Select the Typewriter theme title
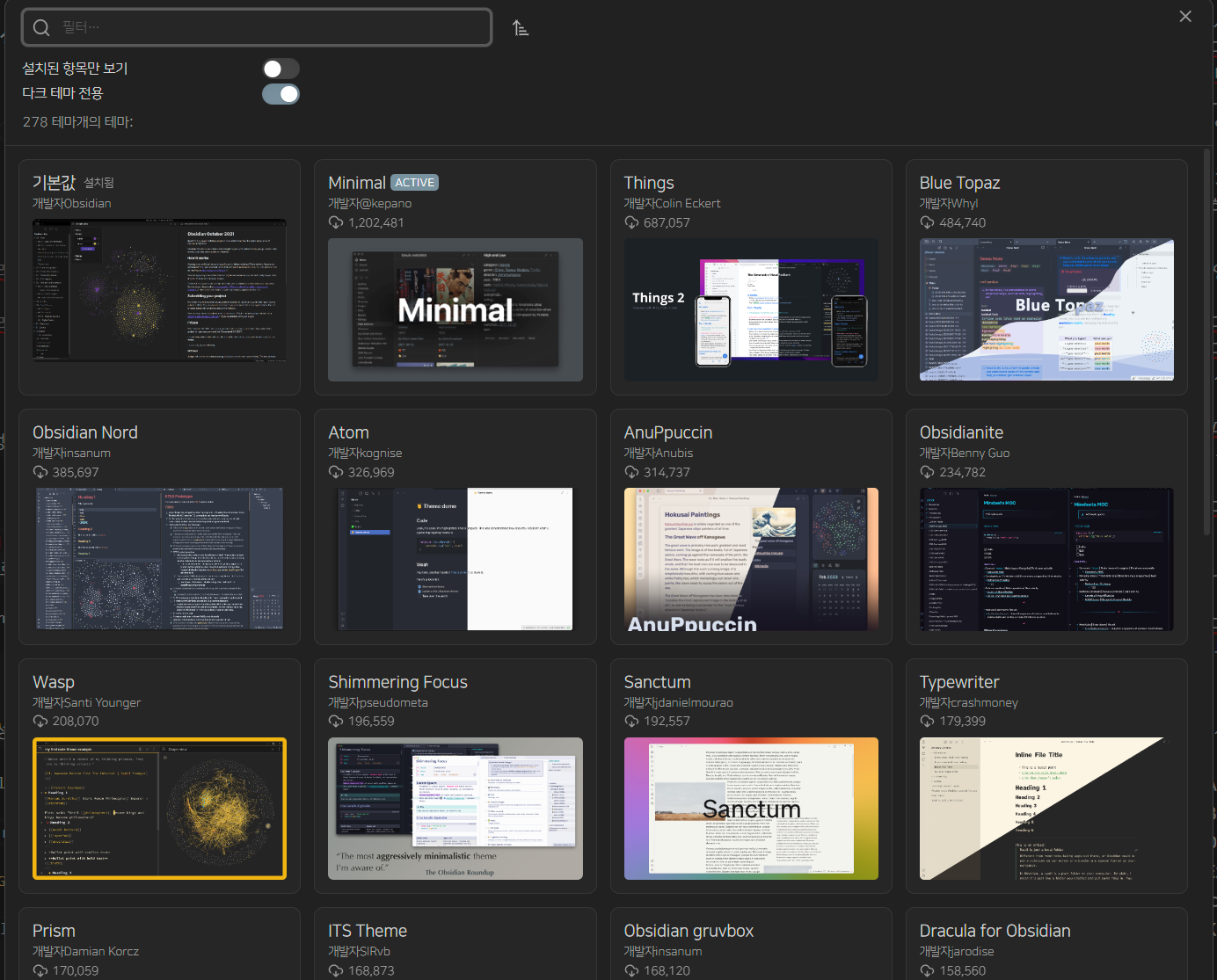Screen dimensions: 1217x980 pyautogui.click(x=959, y=682)
